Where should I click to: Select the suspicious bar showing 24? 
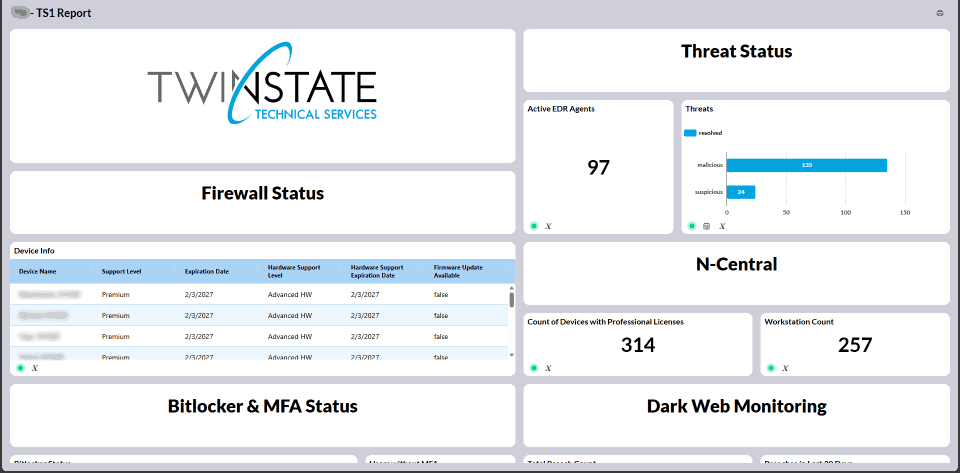pyautogui.click(x=741, y=192)
